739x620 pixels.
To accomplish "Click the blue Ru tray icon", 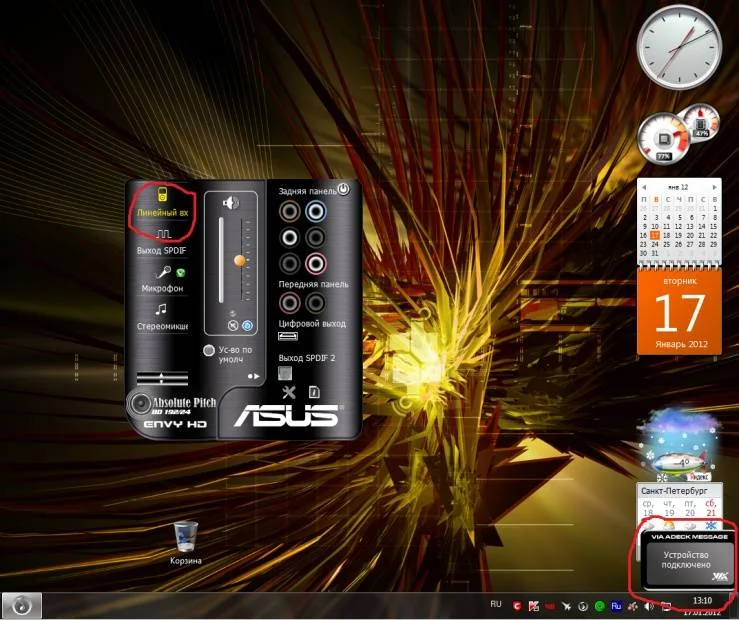I will tap(616, 606).
